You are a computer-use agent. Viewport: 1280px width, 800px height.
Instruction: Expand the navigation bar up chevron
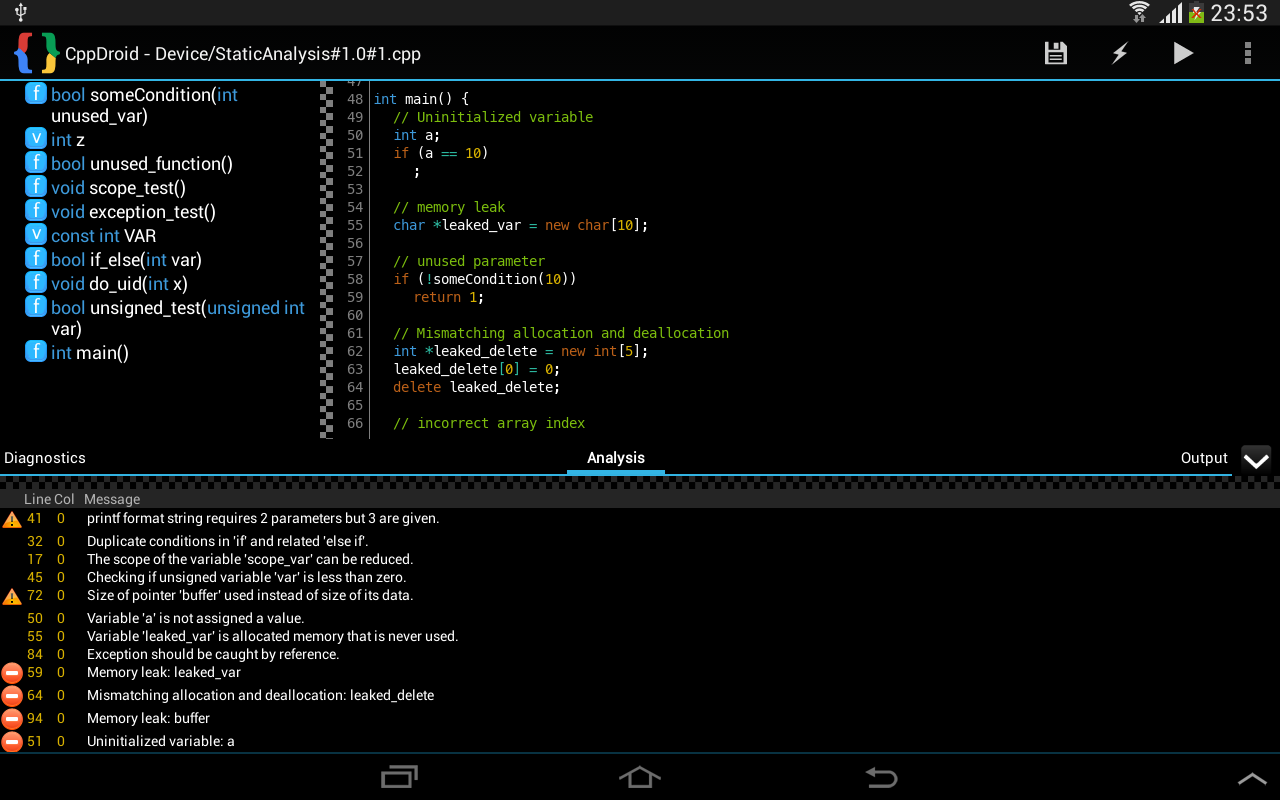(1252, 778)
